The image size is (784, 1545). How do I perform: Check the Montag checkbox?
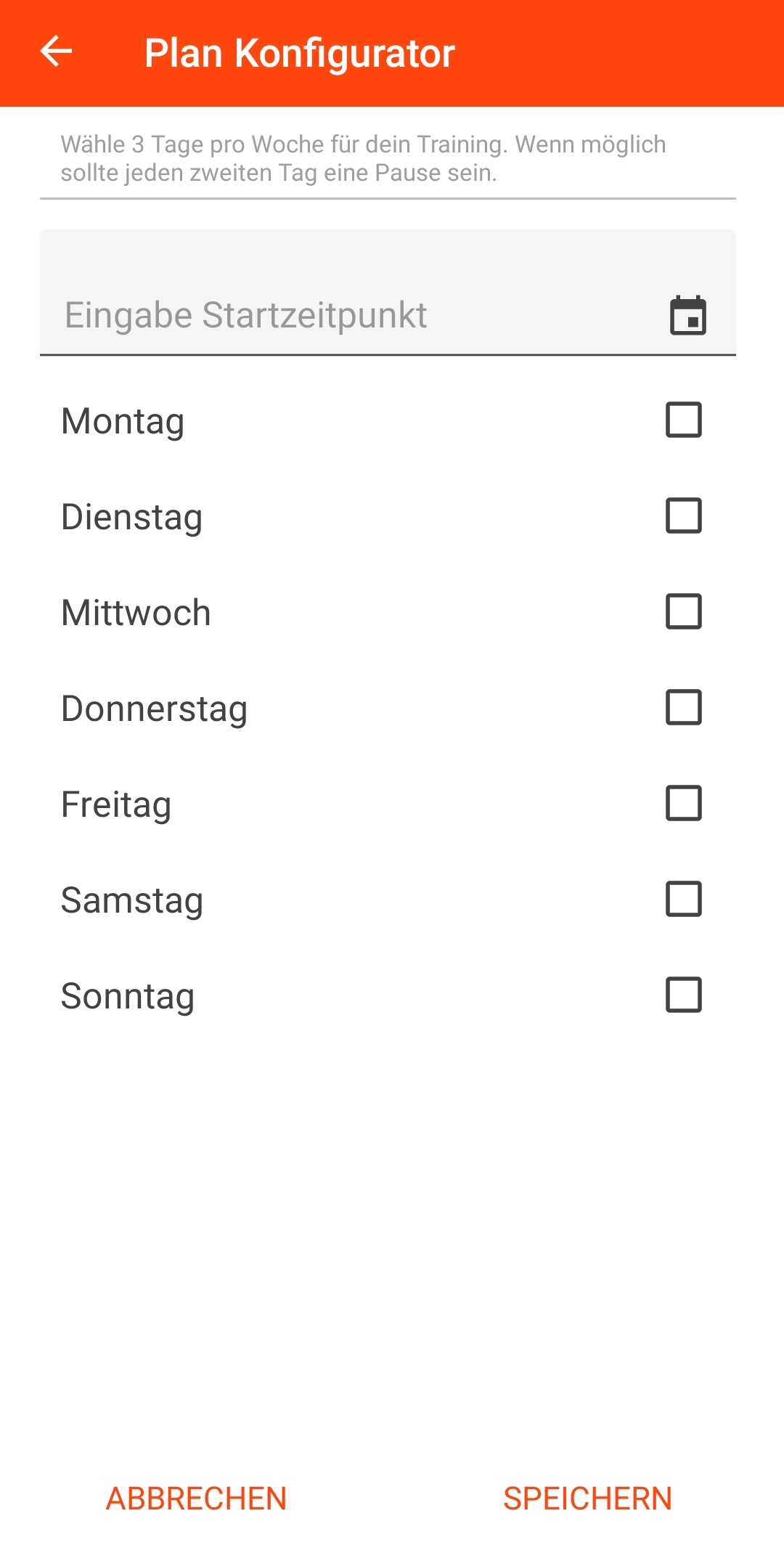(x=683, y=420)
